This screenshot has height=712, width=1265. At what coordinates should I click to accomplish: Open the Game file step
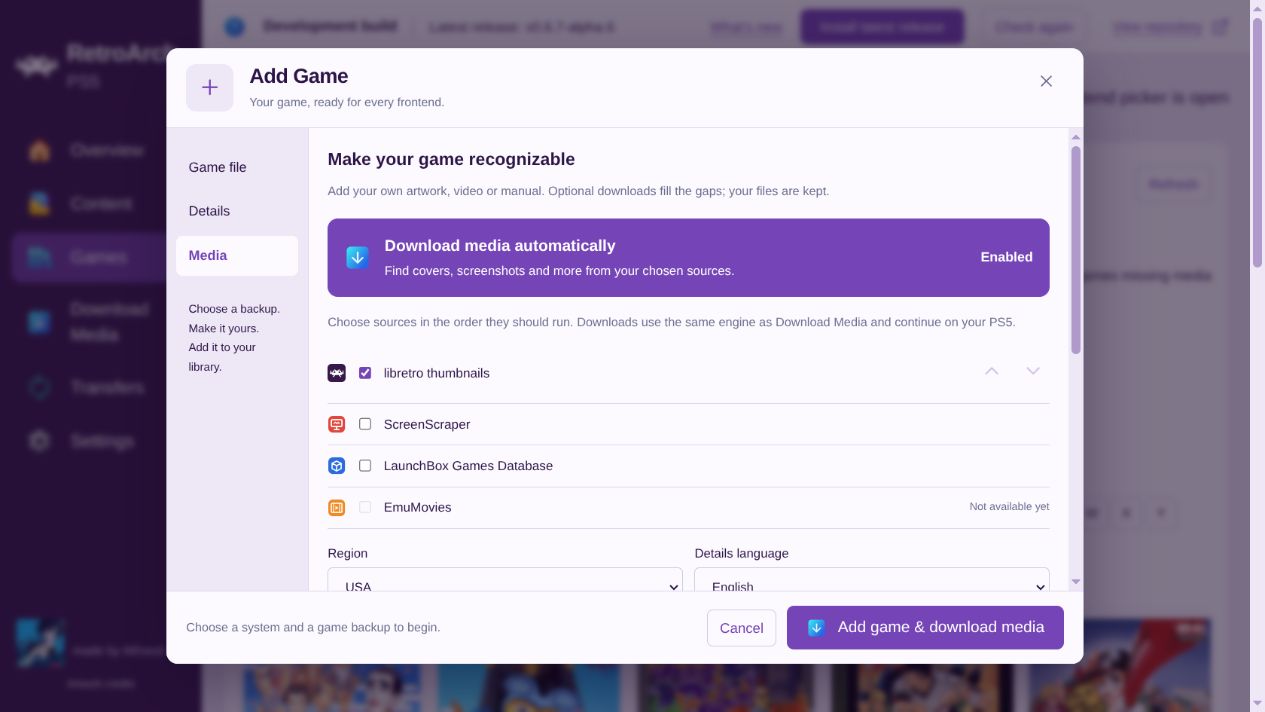[237, 167]
